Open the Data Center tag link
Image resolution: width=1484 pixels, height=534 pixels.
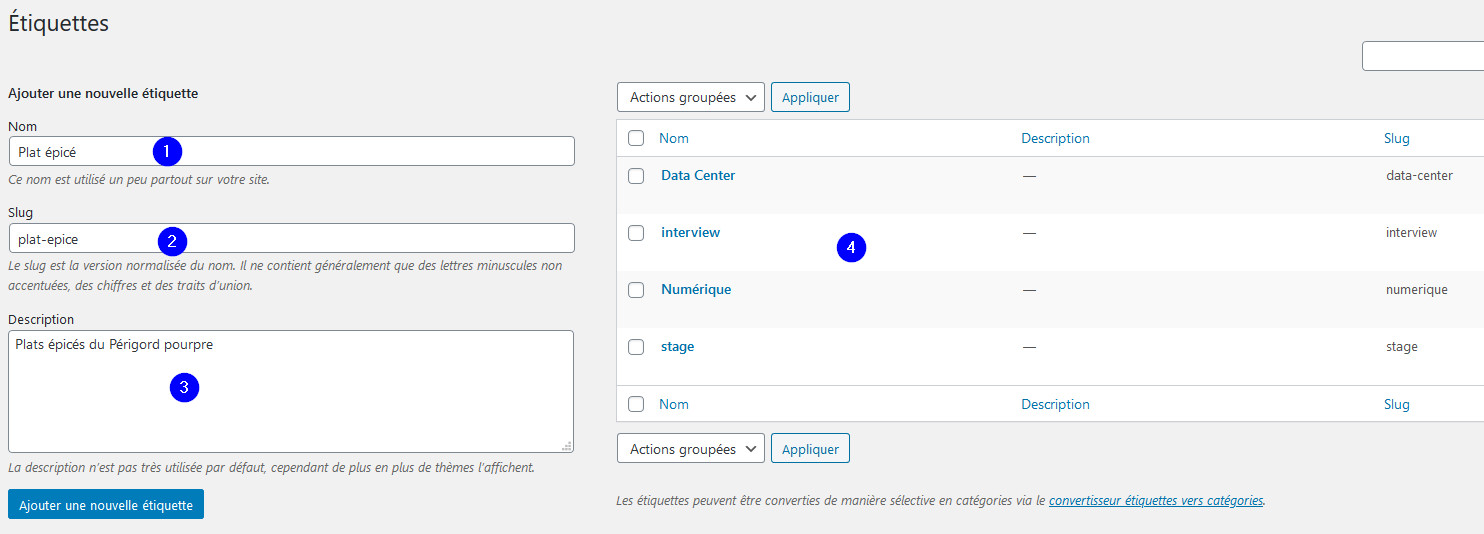pos(698,175)
